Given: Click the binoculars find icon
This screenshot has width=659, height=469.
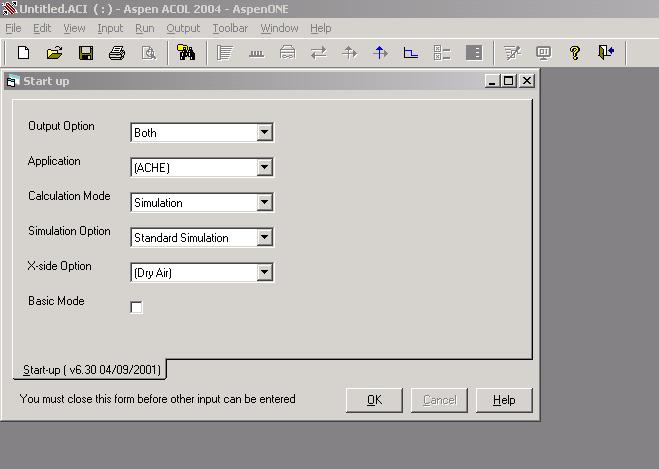Looking at the screenshot, I should [186, 53].
